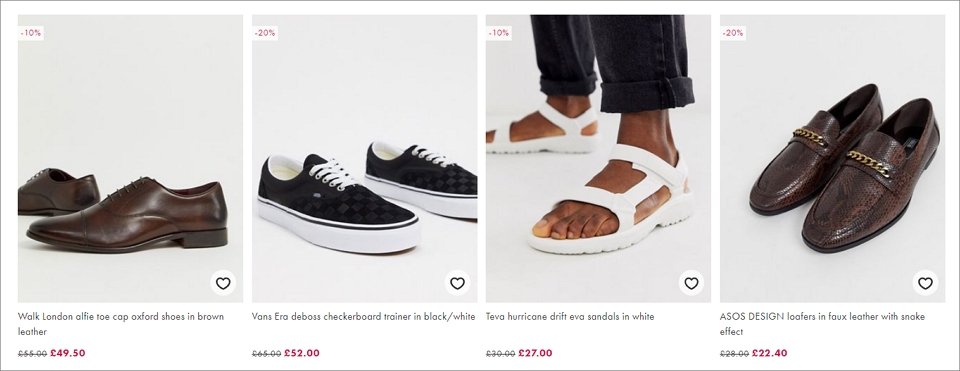Open the Vans Era deboss checkerboard trainer title
The width and height of the screenshot is (960, 371).
click(363, 317)
